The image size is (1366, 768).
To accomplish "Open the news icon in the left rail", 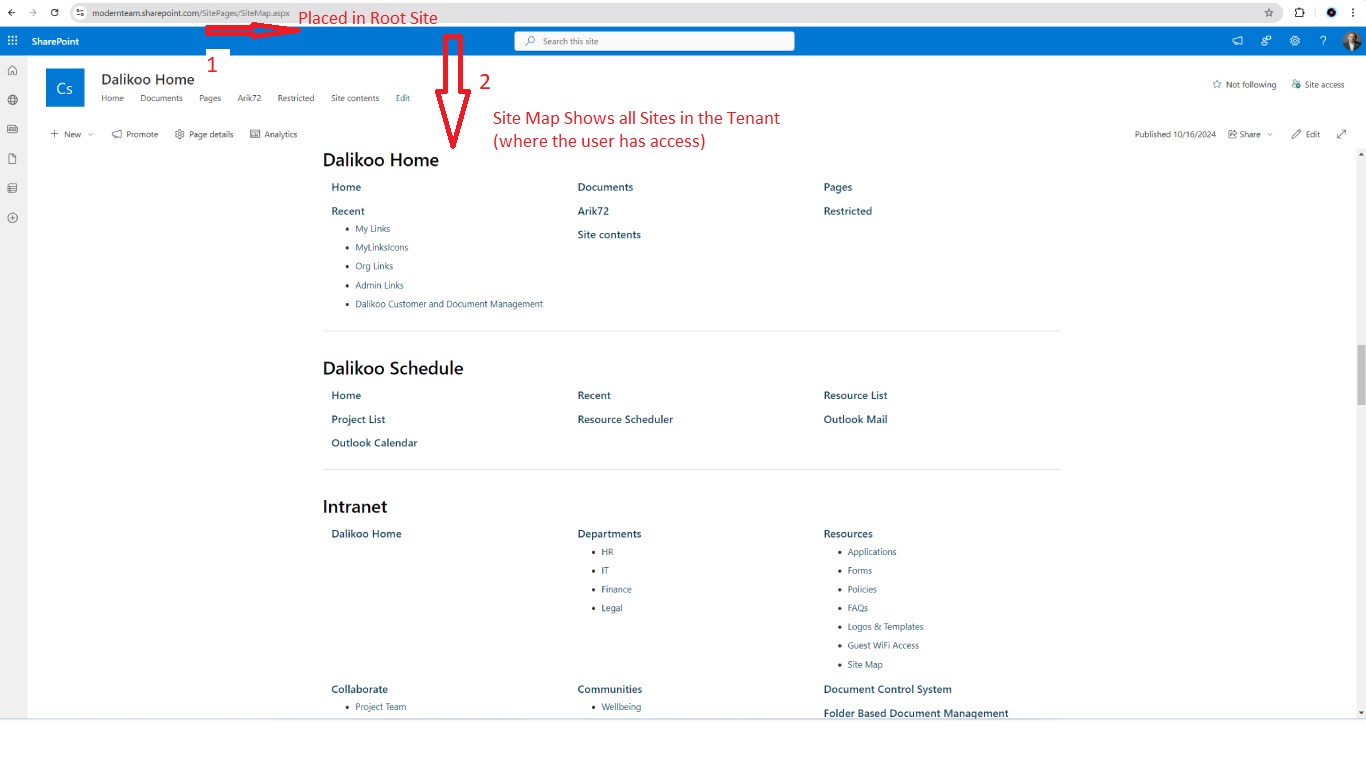I will point(13,129).
